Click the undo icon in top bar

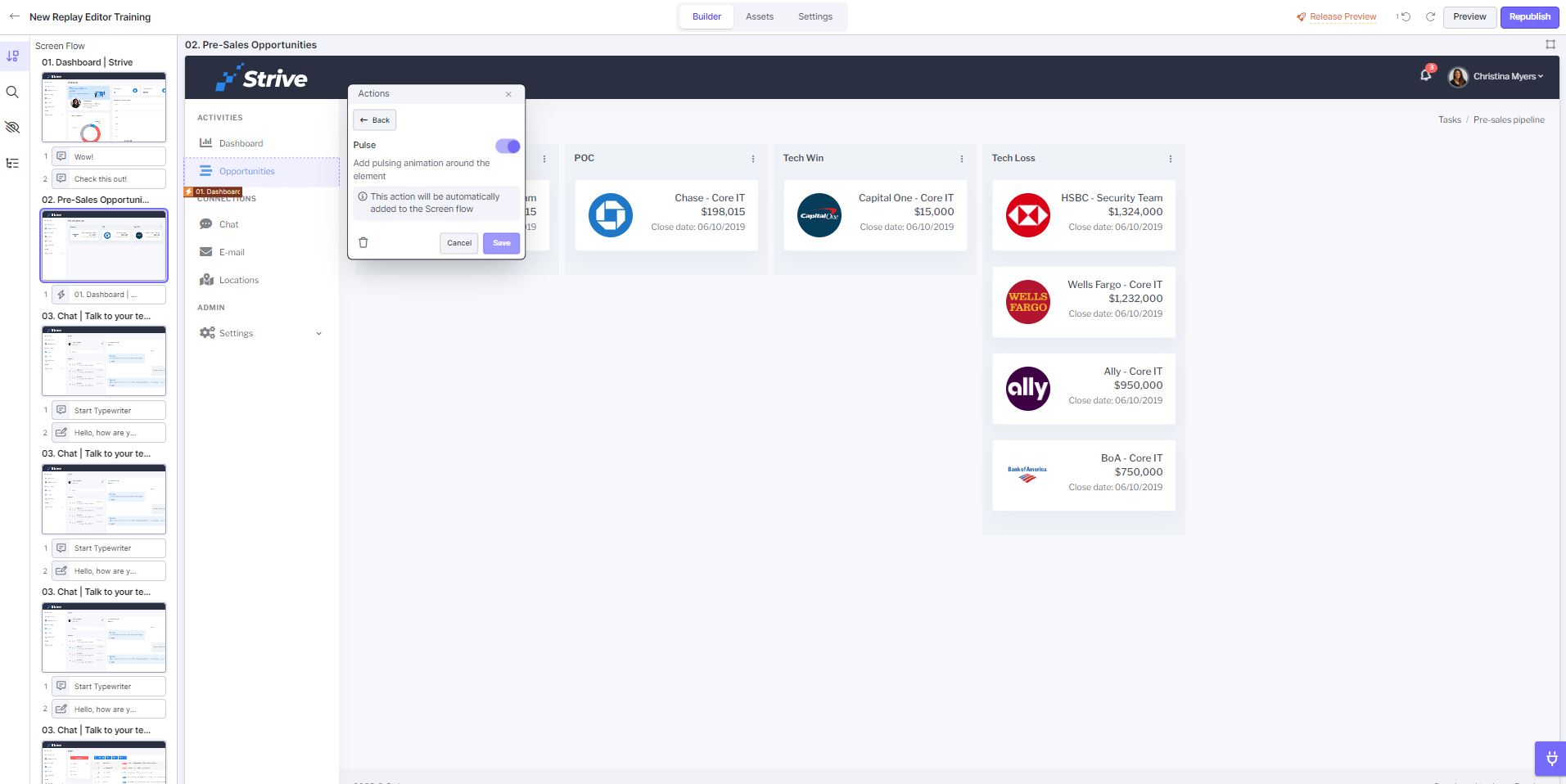coord(1405,16)
